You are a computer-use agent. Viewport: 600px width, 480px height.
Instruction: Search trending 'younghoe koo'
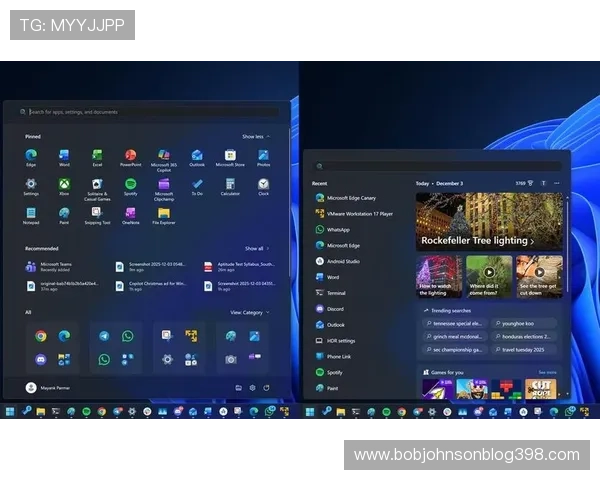[523, 323]
